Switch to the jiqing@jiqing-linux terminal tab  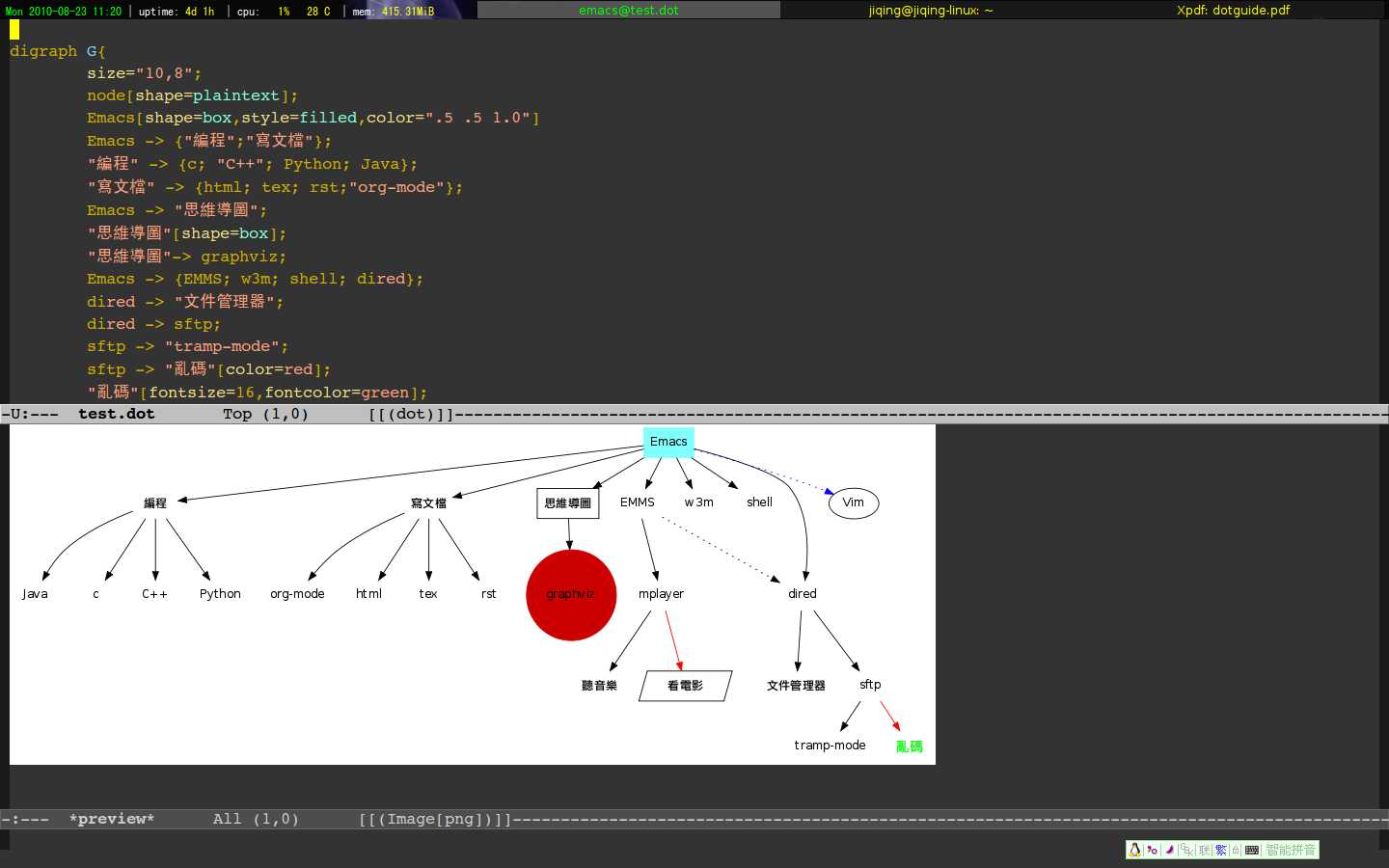click(x=931, y=10)
